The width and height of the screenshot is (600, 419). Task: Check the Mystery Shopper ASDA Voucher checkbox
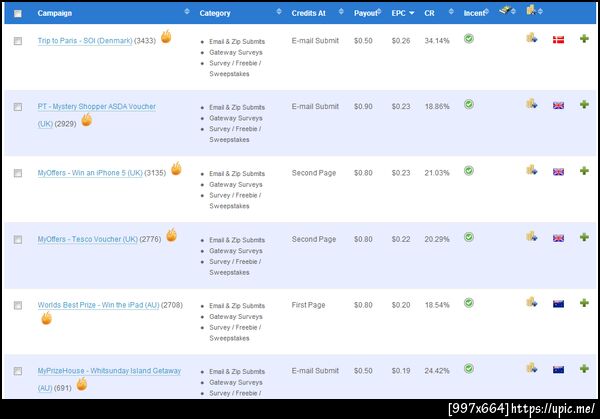point(18,107)
